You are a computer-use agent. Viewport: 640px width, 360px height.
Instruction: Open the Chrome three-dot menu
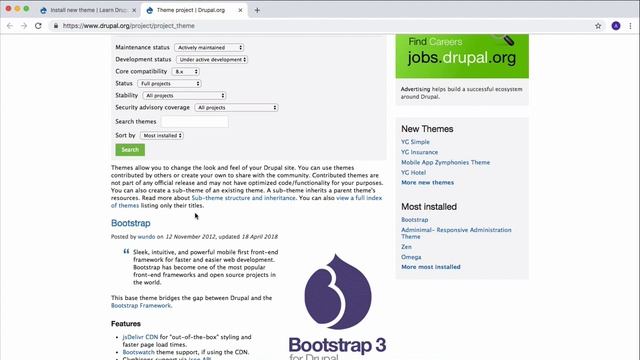coord(631,26)
